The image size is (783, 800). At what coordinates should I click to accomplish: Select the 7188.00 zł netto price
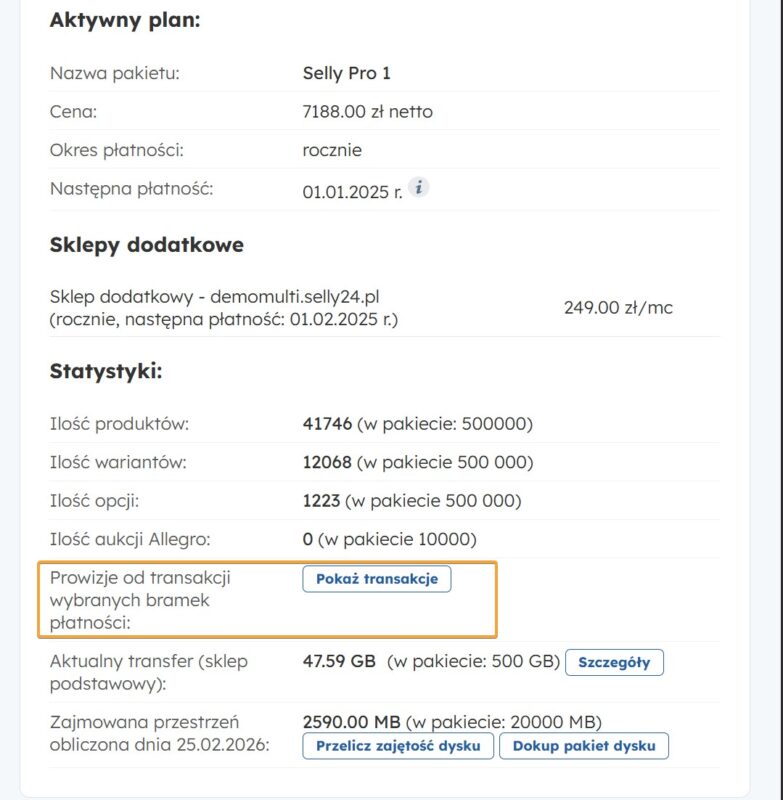367,112
